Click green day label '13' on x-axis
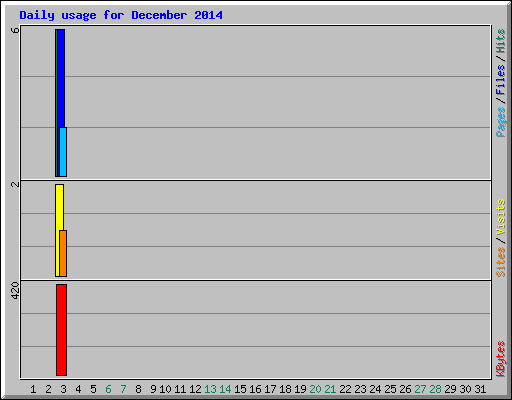The image size is (512, 400). pyautogui.click(x=210, y=389)
